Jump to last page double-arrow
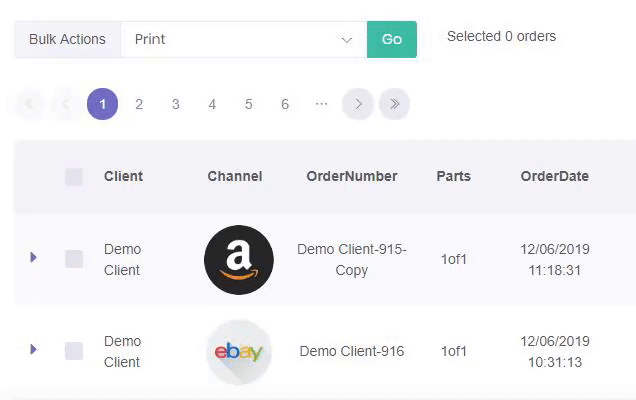 394,104
